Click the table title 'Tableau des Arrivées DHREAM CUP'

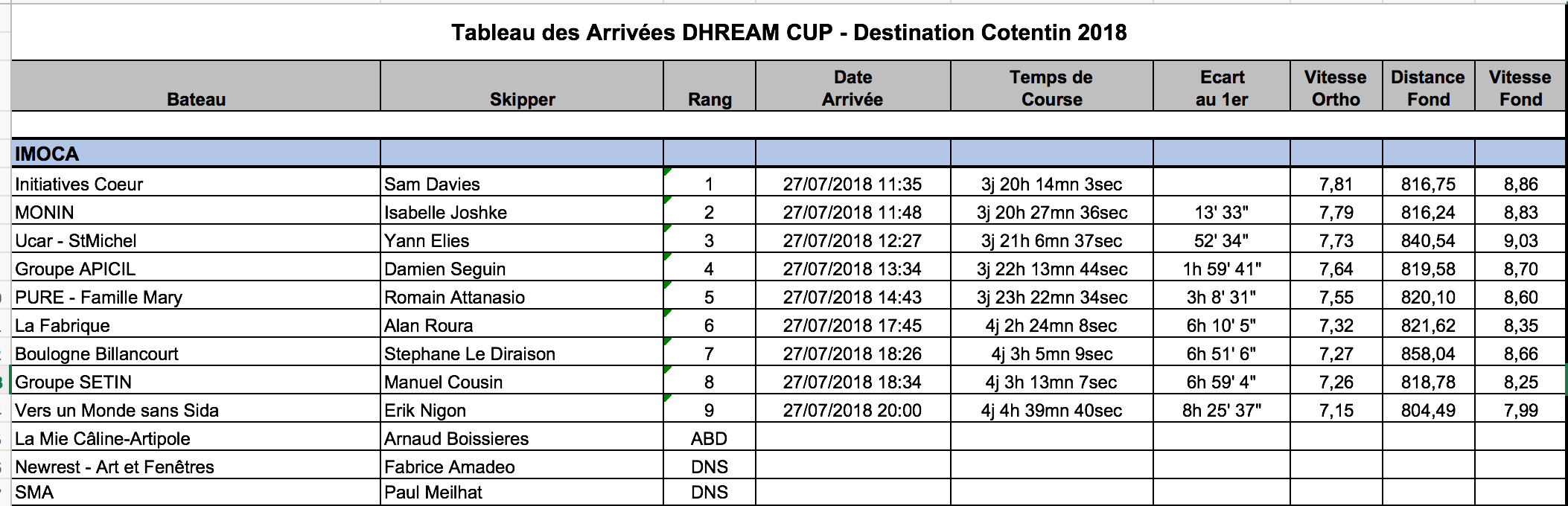click(x=788, y=33)
